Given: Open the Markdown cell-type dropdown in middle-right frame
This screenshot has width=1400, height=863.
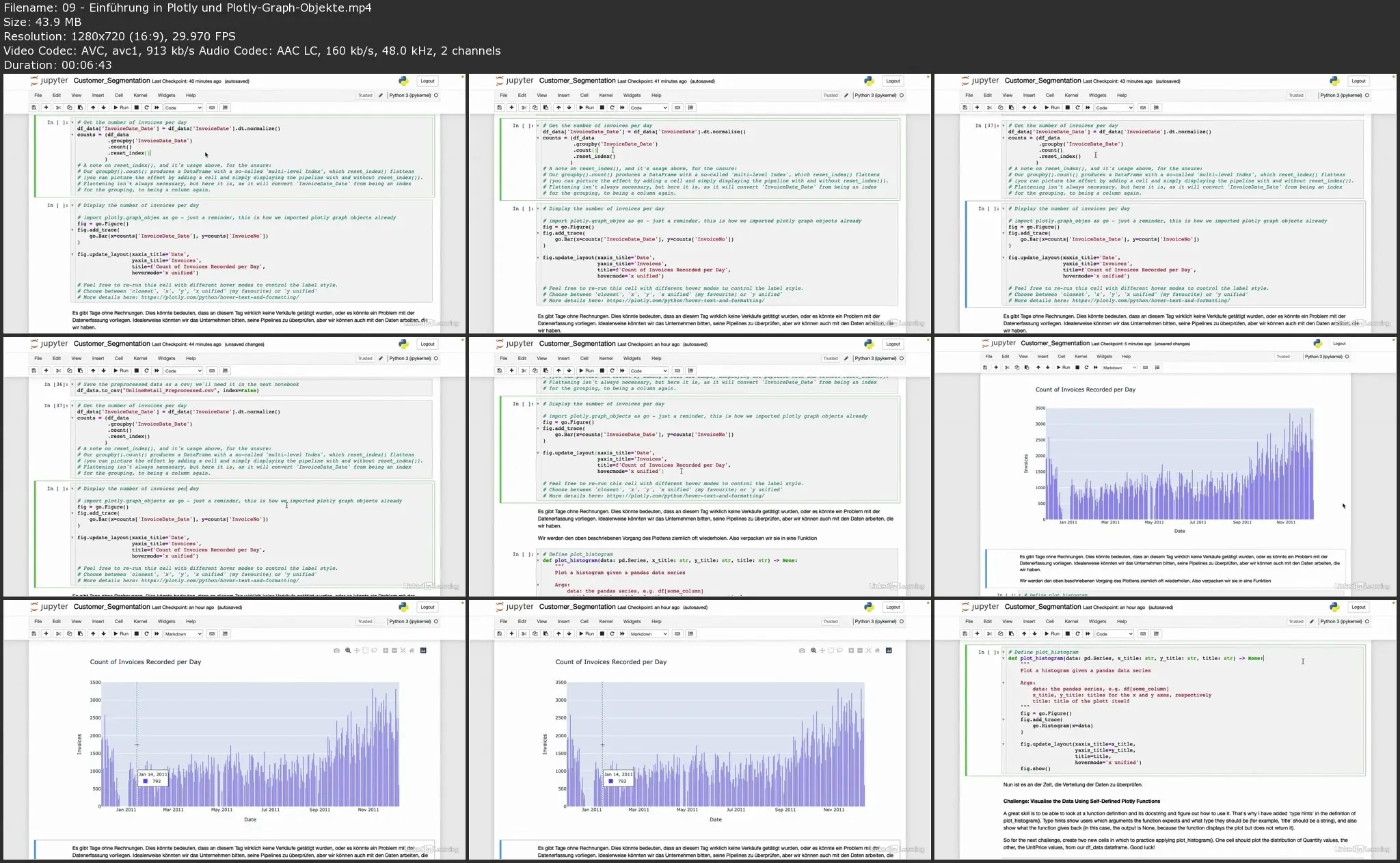Looking at the screenshot, I should (x=1120, y=368).
